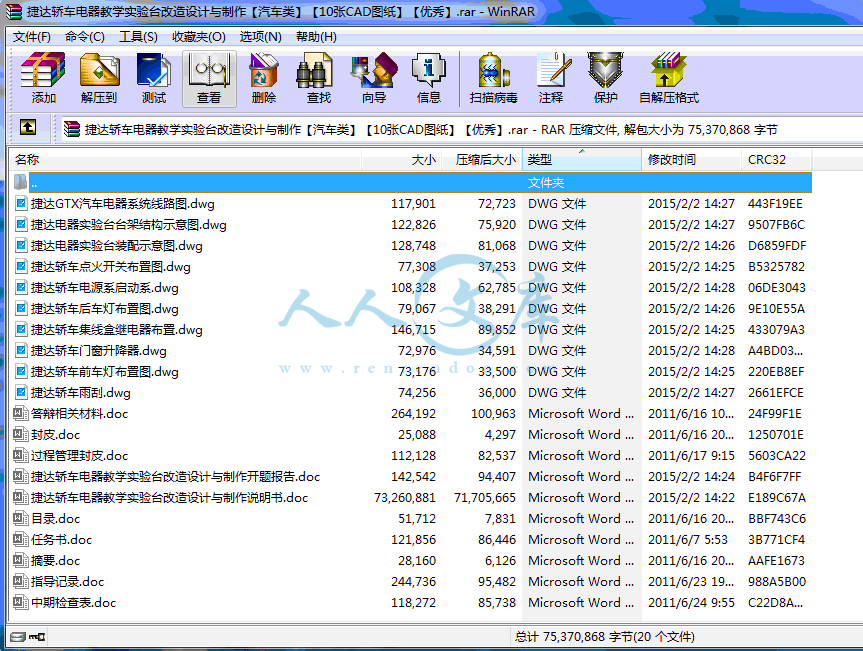Click the DWG icon for 捷达轿车雨刮.dwg

coord(21,392)
